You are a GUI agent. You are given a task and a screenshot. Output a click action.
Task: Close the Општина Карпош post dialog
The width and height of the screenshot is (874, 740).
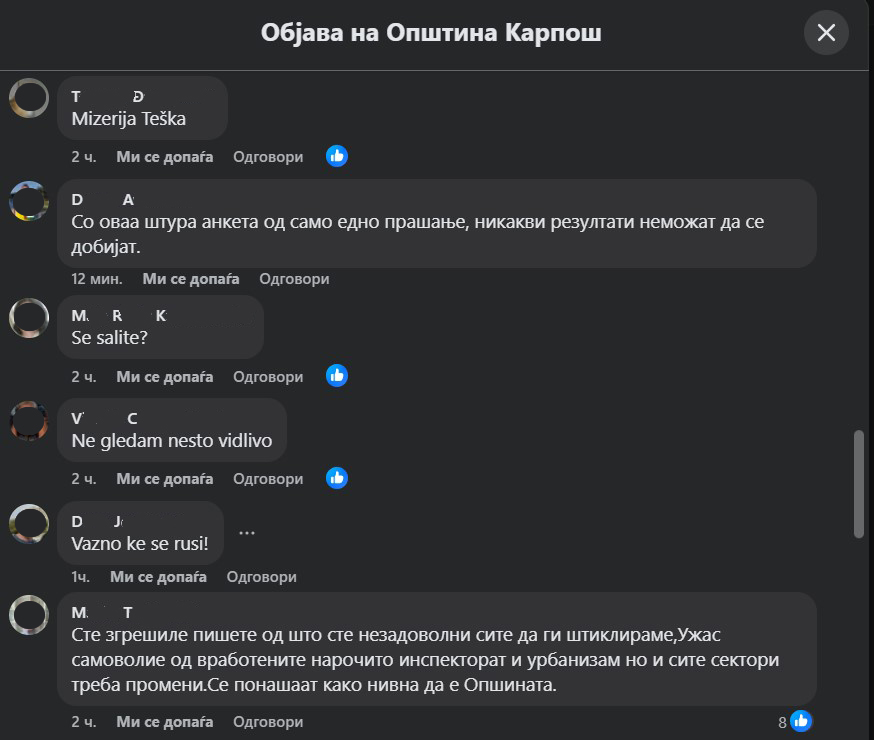click(826, 33)
